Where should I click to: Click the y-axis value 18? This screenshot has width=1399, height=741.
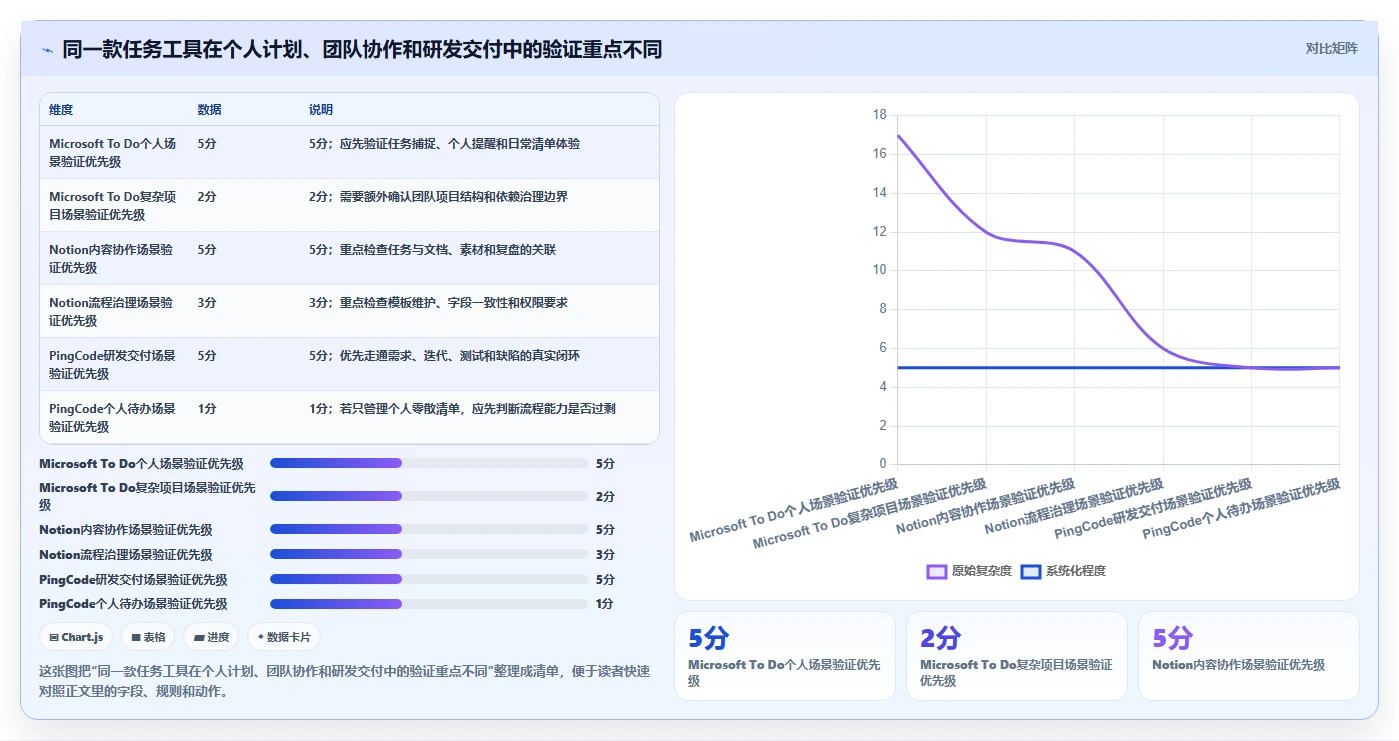pyautogui.click(x=880, y=115)
